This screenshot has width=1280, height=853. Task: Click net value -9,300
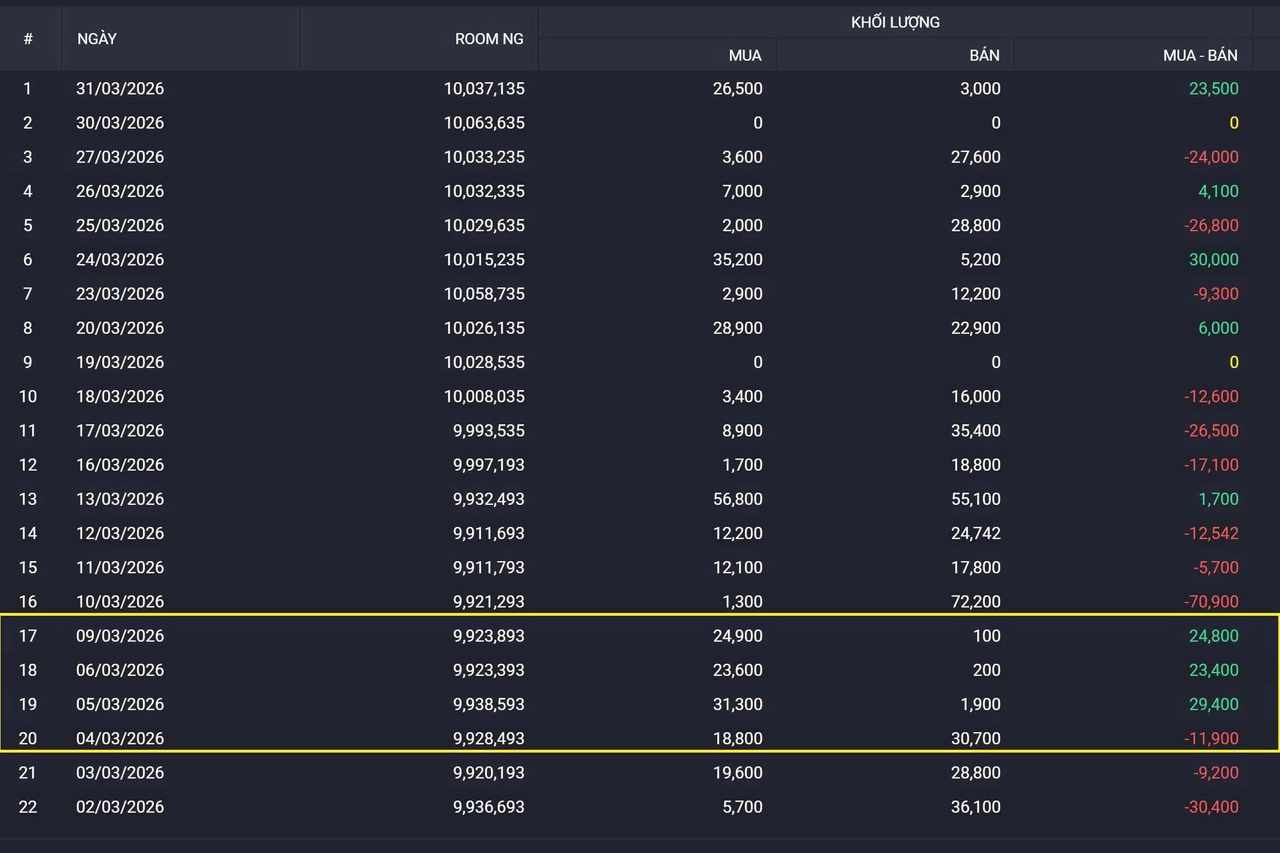pos(1215,294)
